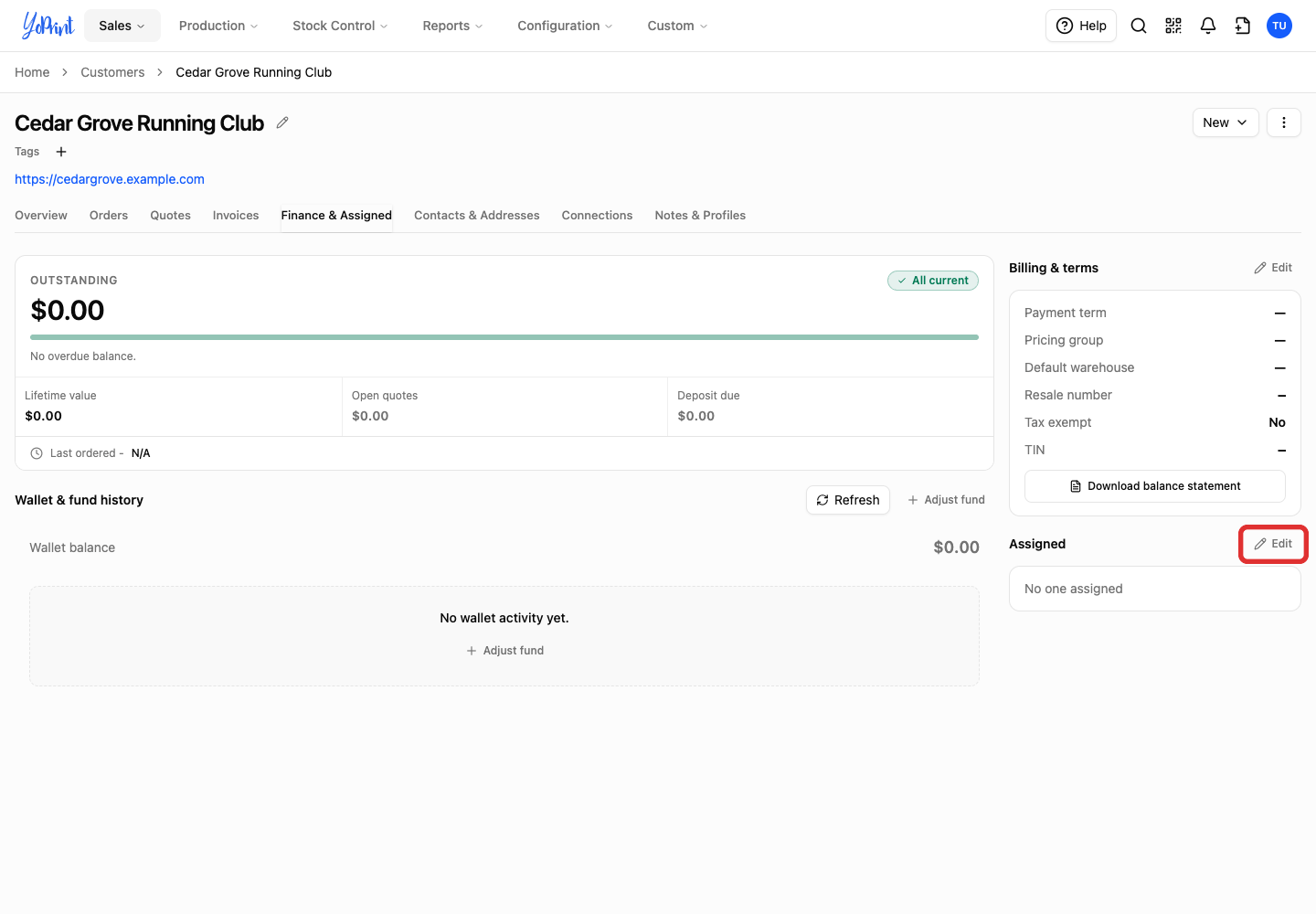Open the TU user avatar menu

point(1279,26)
